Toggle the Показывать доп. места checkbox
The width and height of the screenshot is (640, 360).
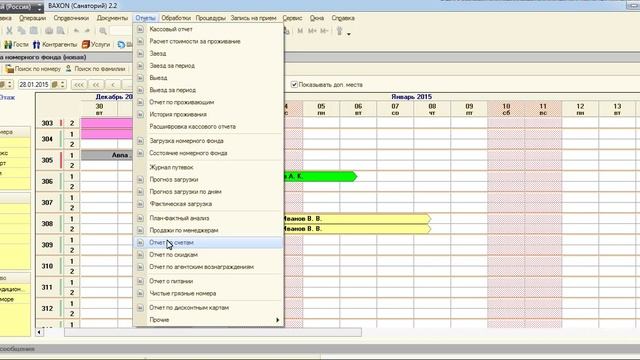[294, 84]
